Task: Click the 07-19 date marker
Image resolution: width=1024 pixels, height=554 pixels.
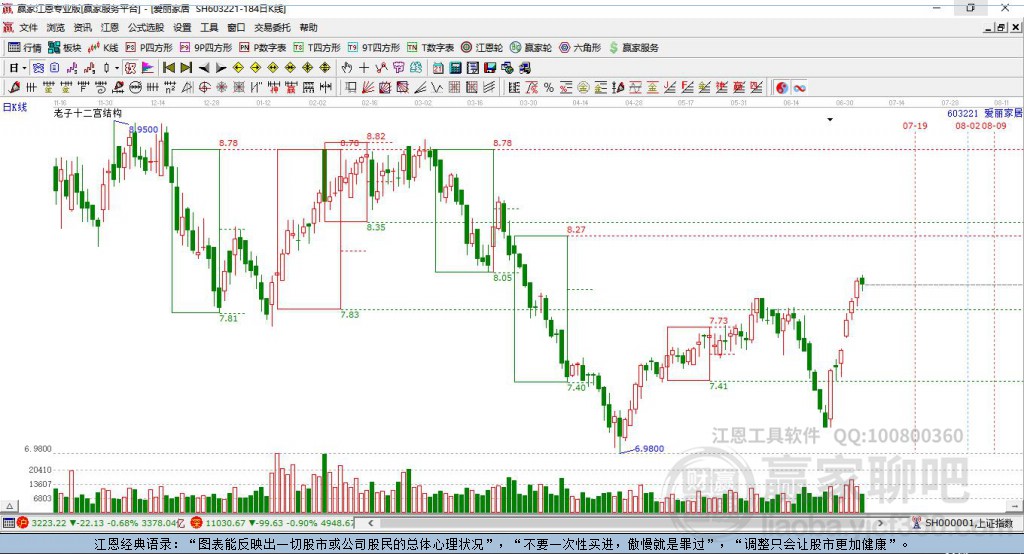Action: pos(915,125)
